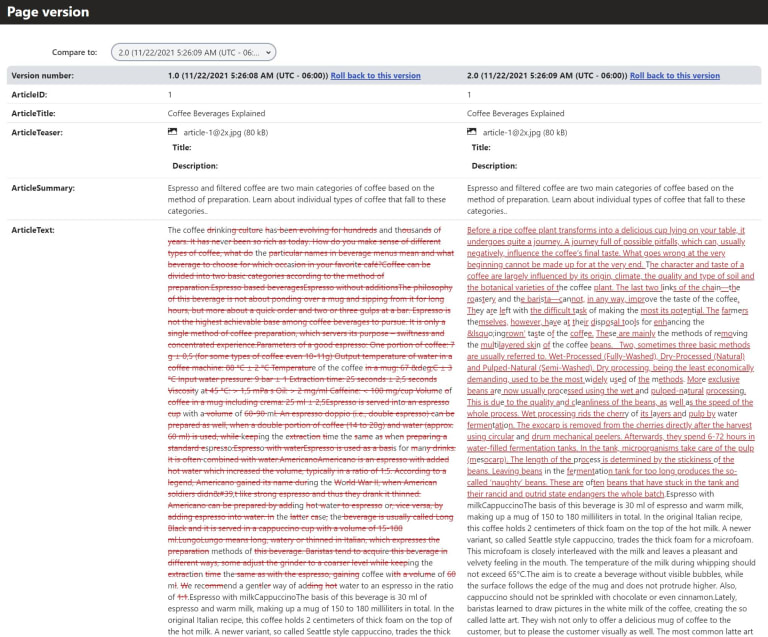Click Description label under version 2.0 teaser
Image resolution: width=768 pixels, height=637 pixels.
pos(494,166)
